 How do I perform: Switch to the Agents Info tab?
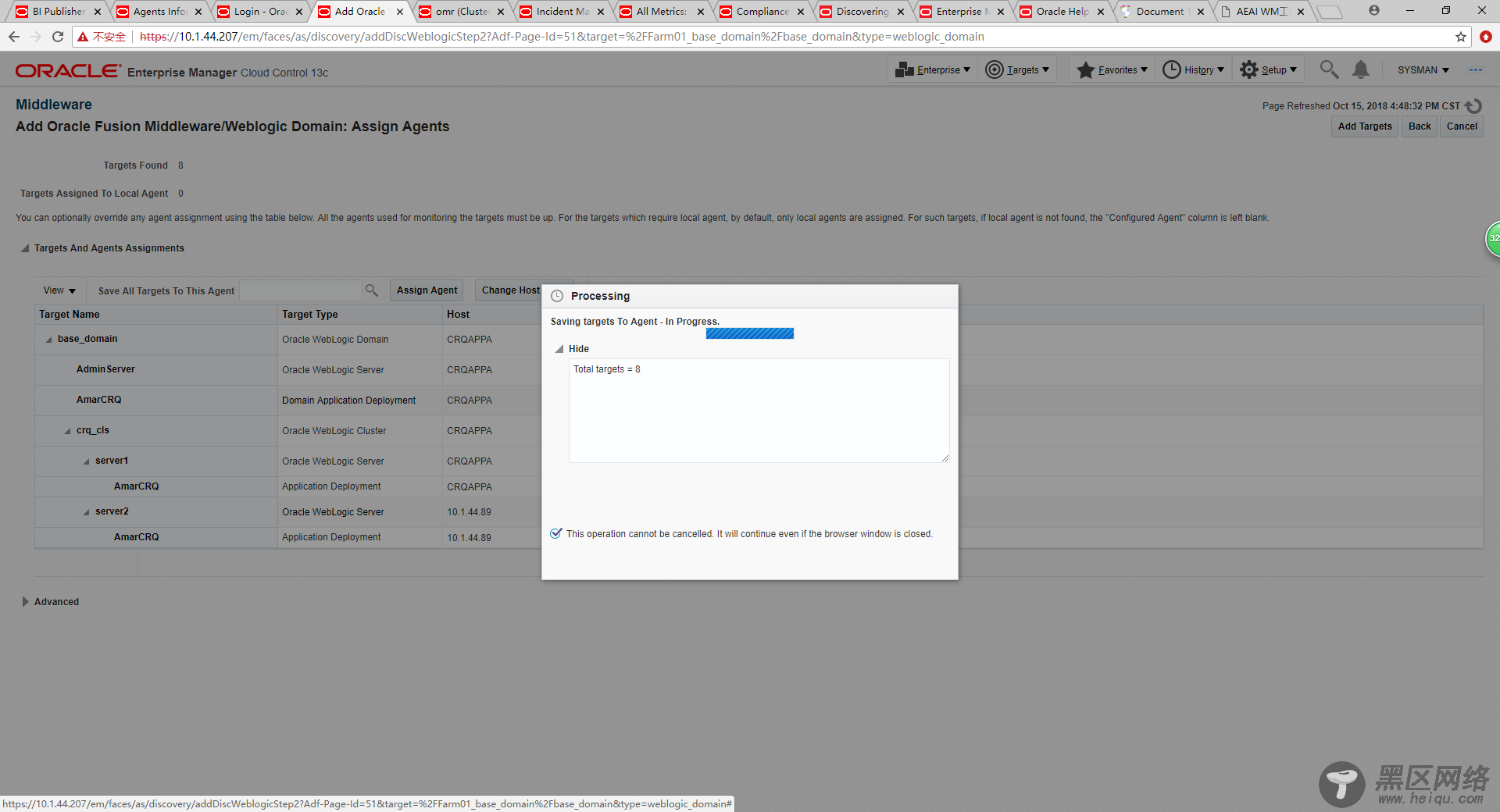pos(159,12)
